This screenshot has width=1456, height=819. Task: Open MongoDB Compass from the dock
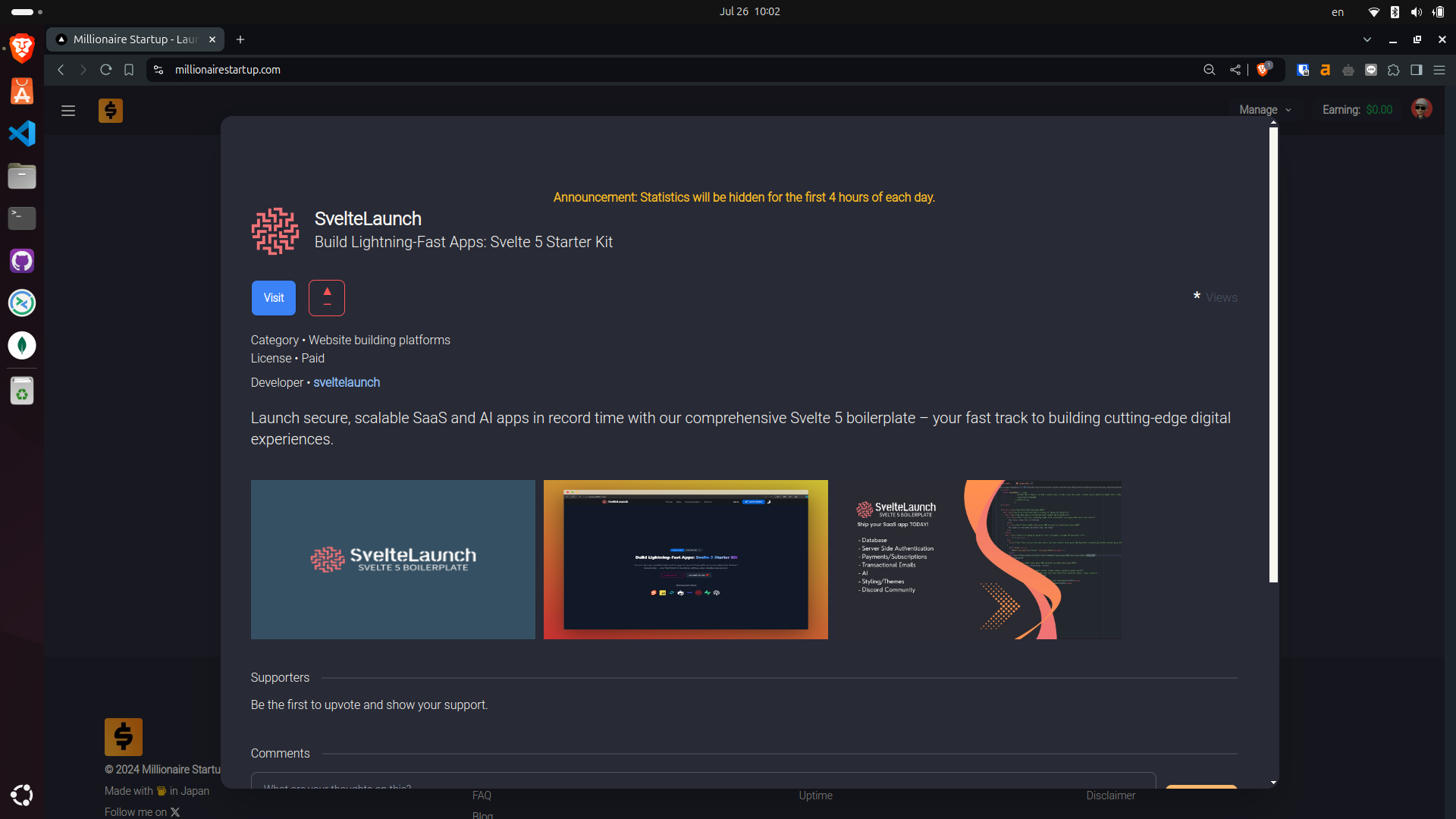22,345
